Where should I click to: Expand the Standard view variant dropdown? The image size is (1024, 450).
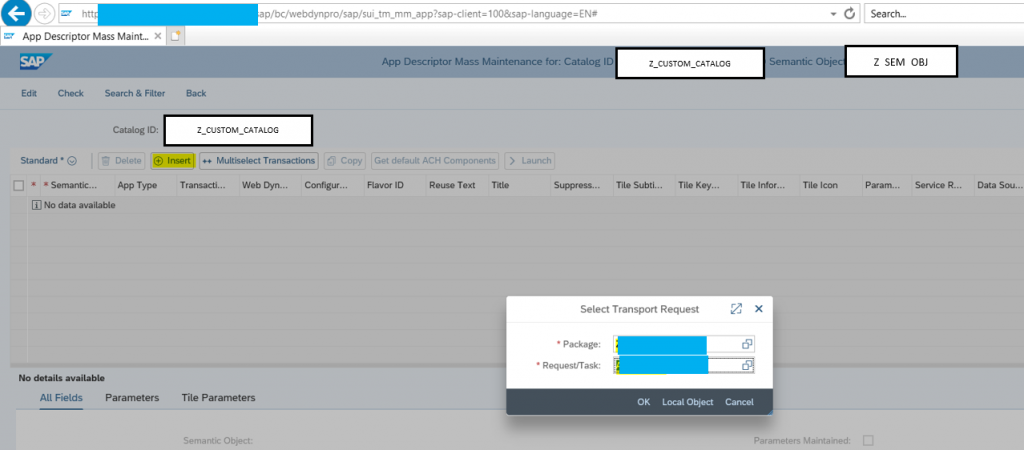(72, 161)
